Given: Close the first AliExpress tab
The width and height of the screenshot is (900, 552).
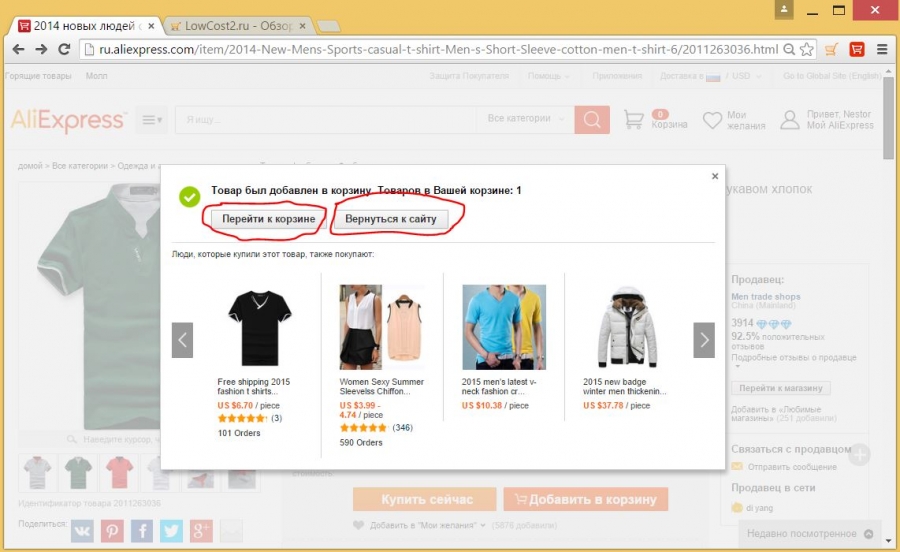Looking at the screenshot, I should (x=151, y=26).
